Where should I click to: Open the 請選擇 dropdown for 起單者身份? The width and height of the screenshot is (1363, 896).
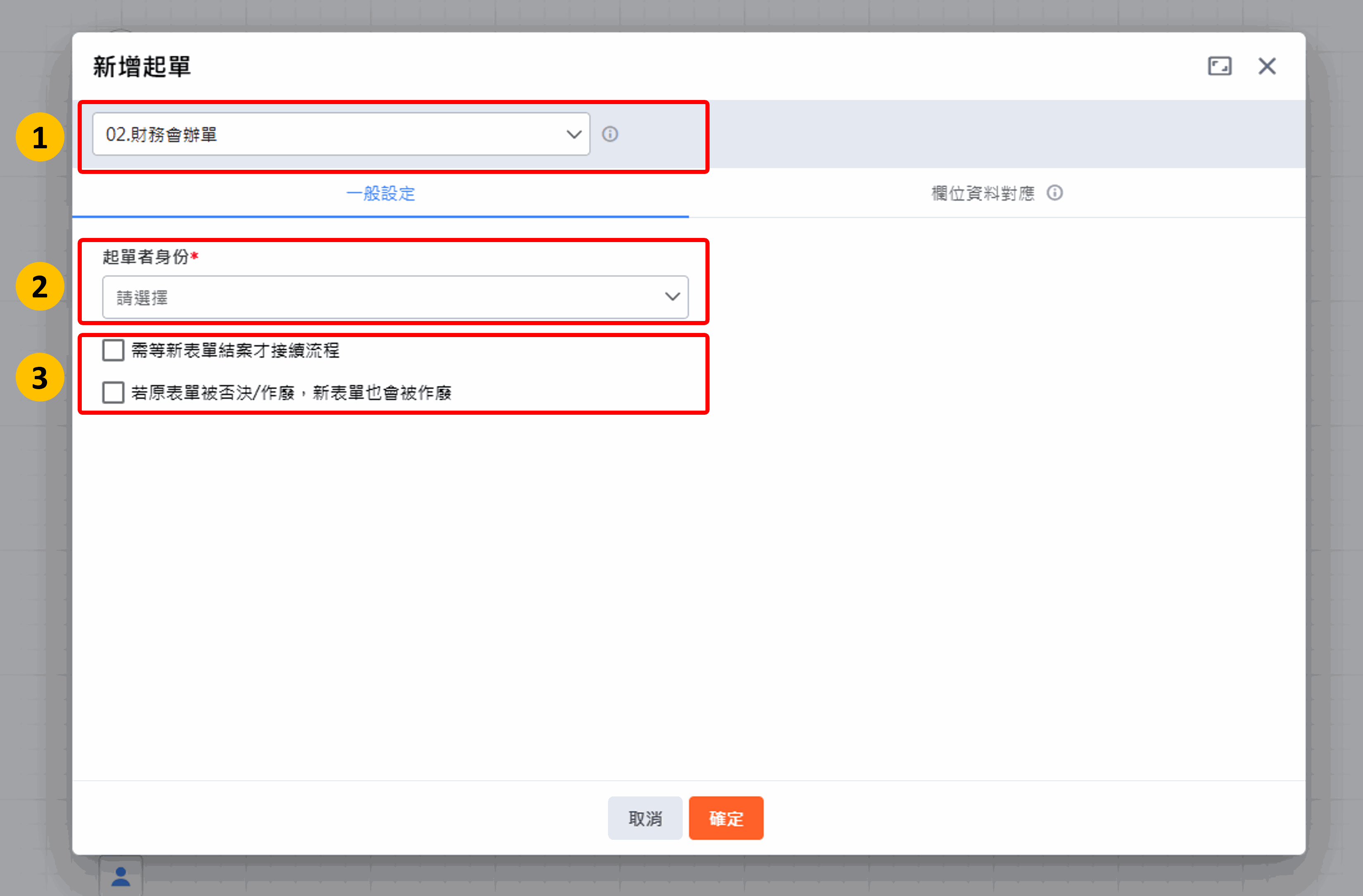(x=395, y=297)
